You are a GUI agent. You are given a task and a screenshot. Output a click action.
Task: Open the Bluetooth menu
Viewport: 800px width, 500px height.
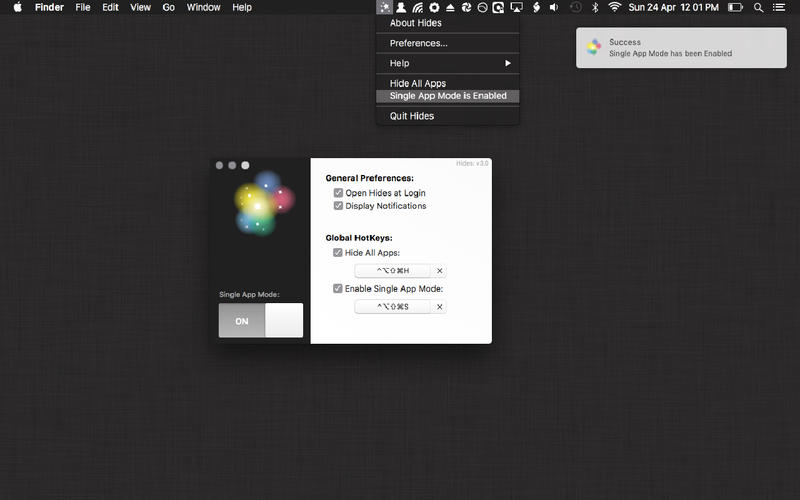[595, 7]
